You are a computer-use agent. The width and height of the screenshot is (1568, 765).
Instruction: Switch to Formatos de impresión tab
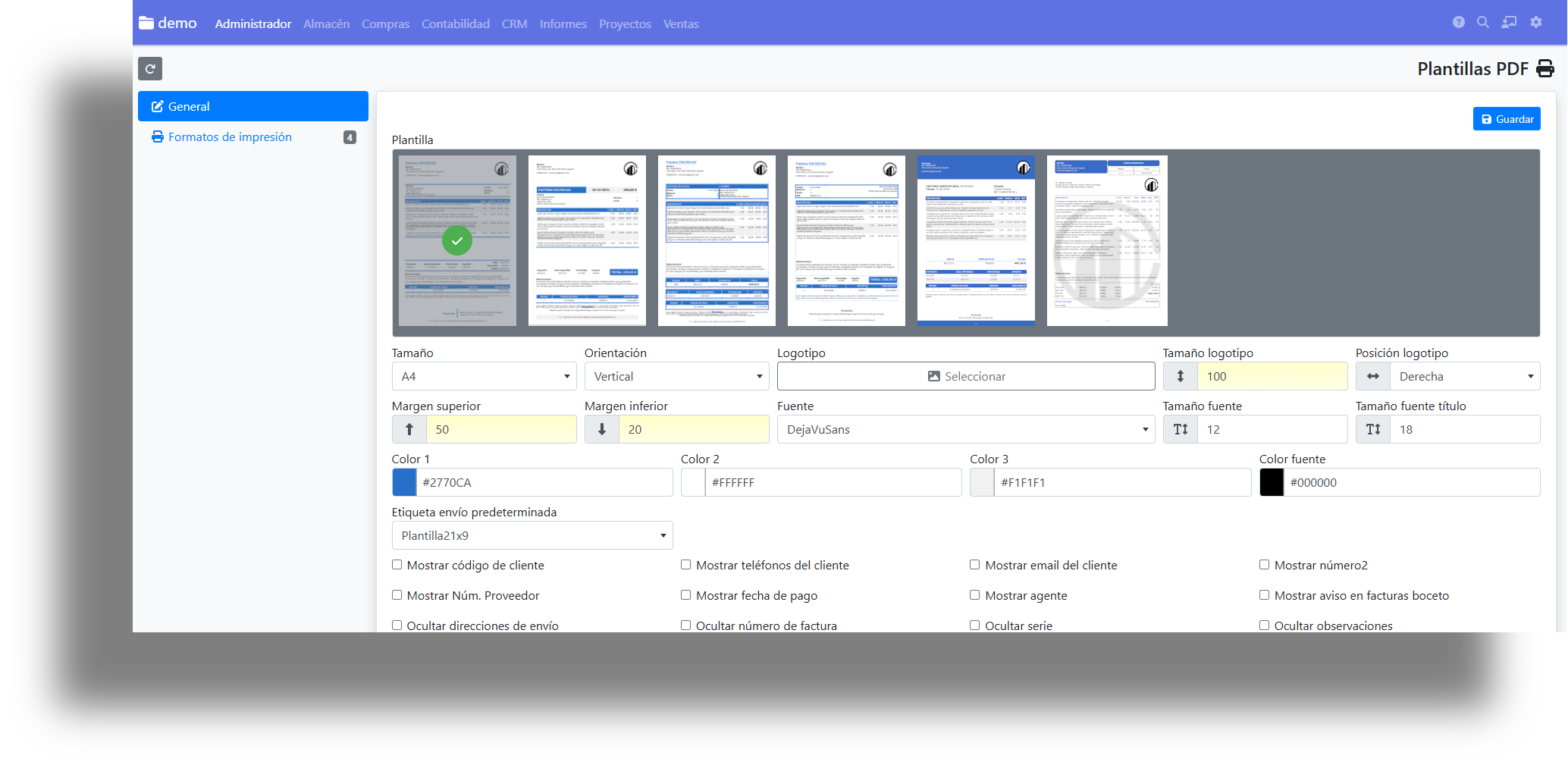(230, 137)
